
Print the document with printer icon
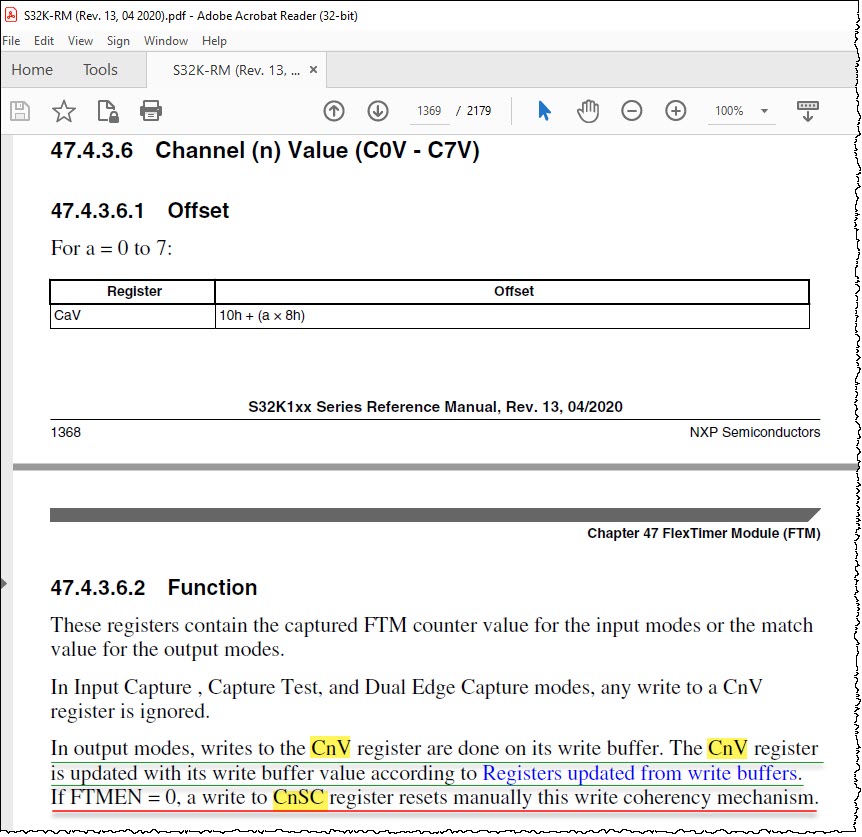151,111
